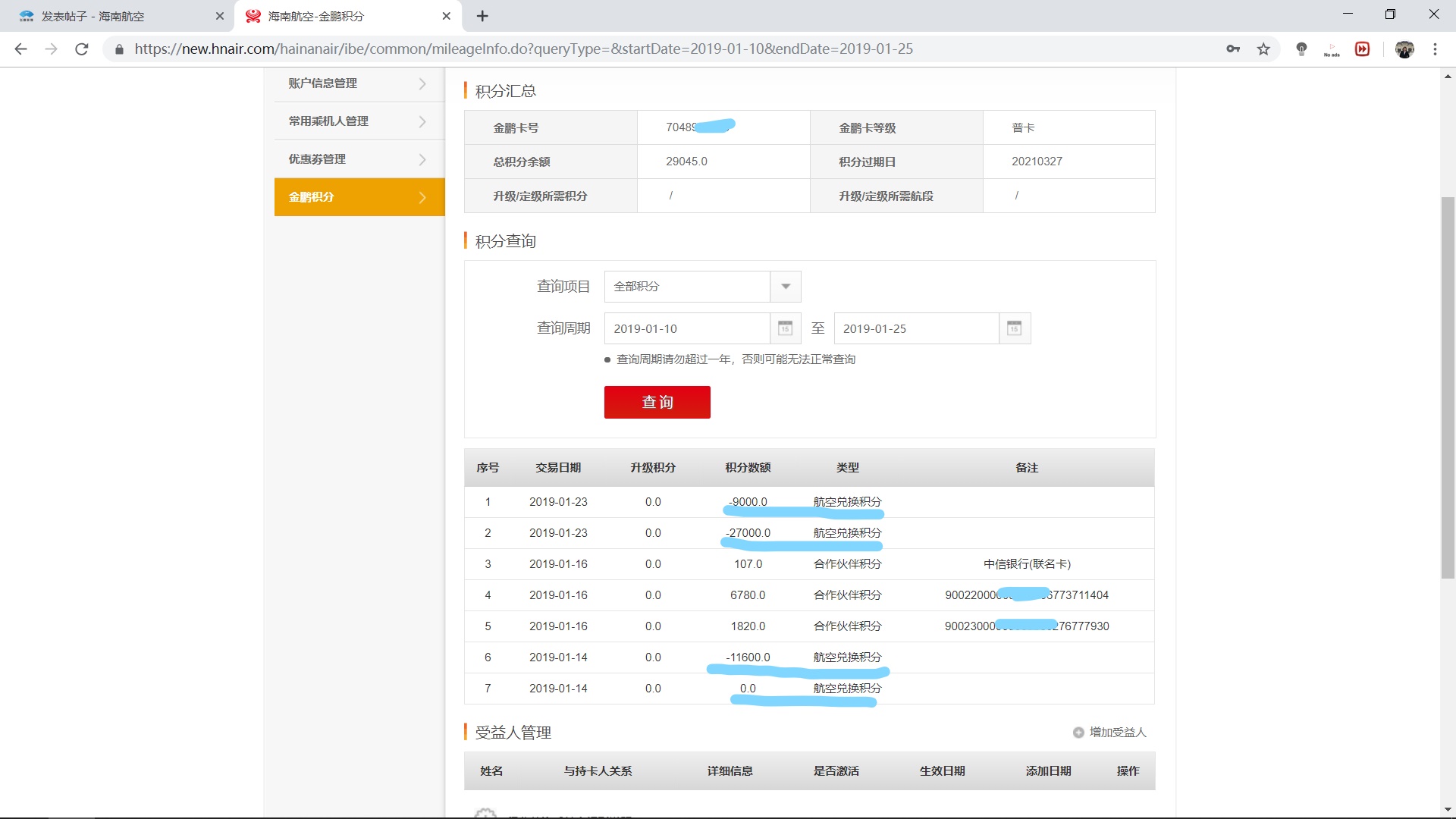This screenshot has height=819, width=1456.
Task: Expand chevron beside 常用乘机人管理
Action: 422,121
